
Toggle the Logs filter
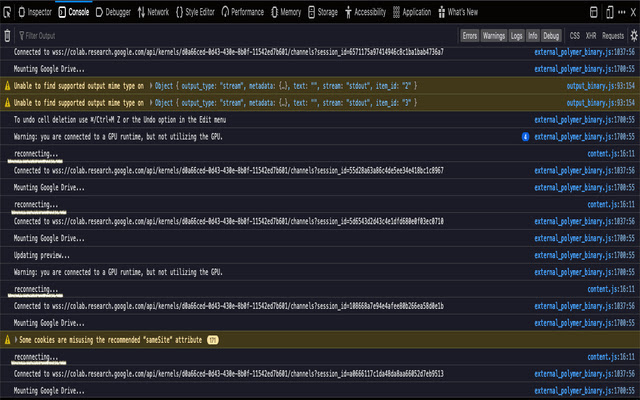516,36
